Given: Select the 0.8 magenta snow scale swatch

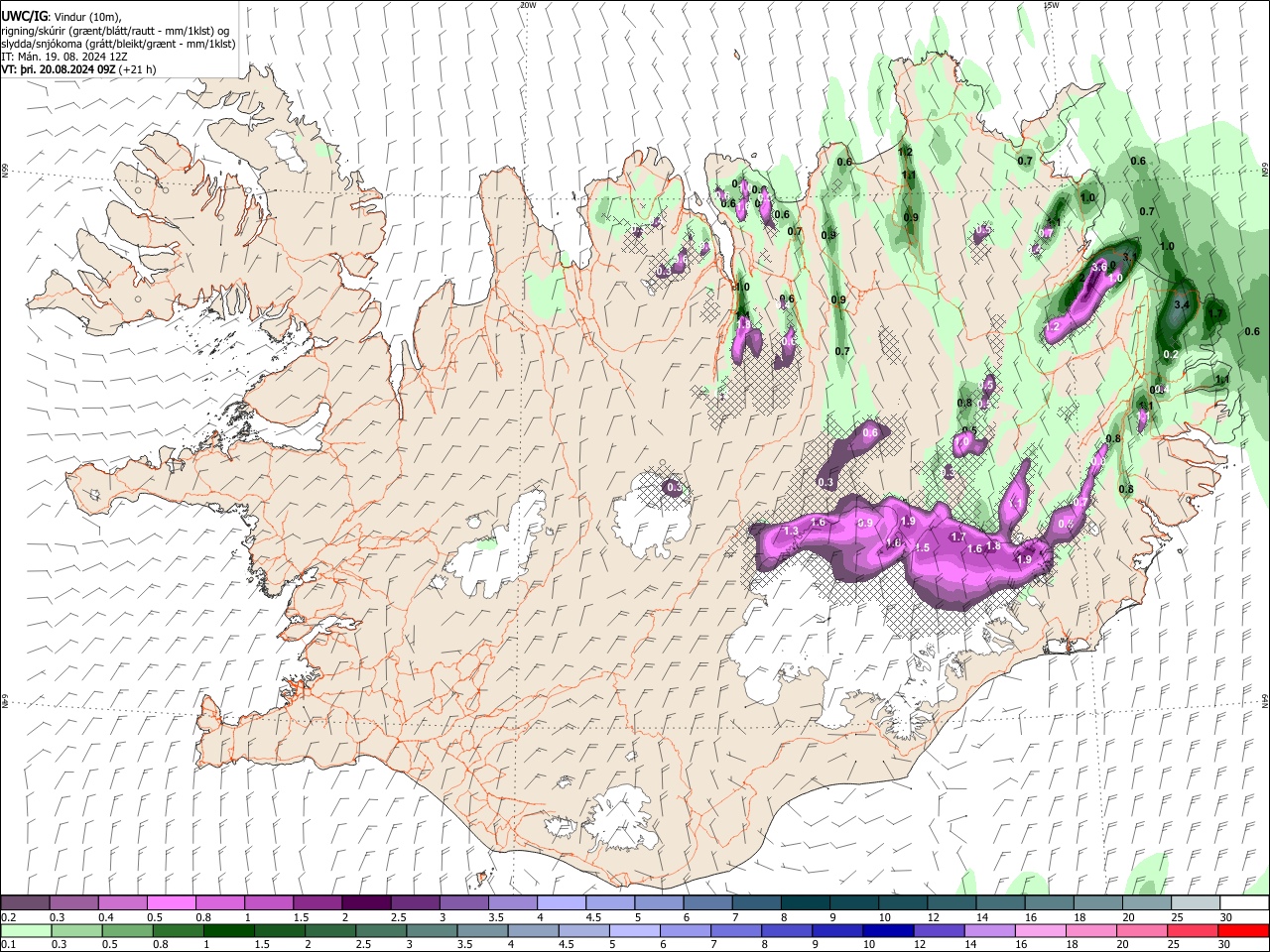Looking at the screenshot, I should tap(220, 903).
